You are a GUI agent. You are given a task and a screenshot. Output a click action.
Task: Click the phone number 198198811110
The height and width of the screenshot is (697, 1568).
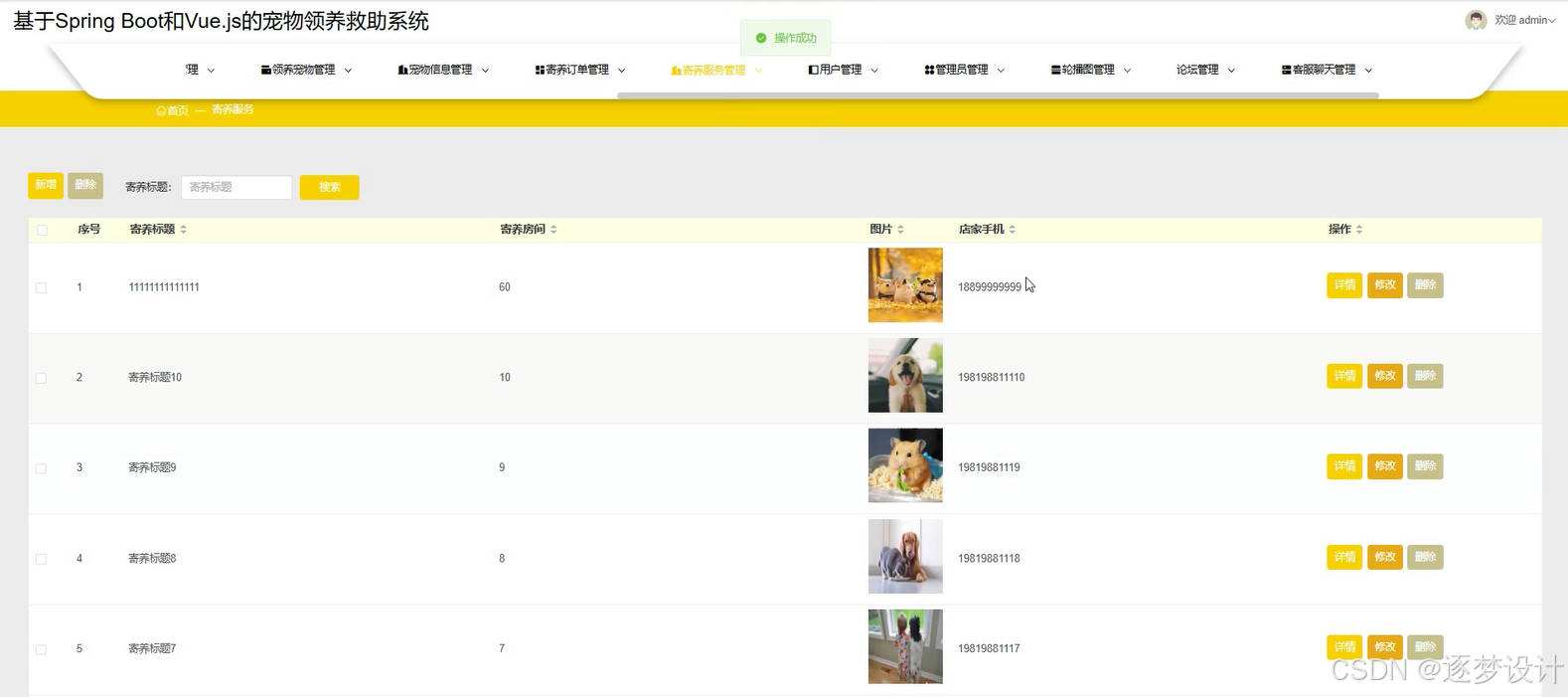coord(992,378)
